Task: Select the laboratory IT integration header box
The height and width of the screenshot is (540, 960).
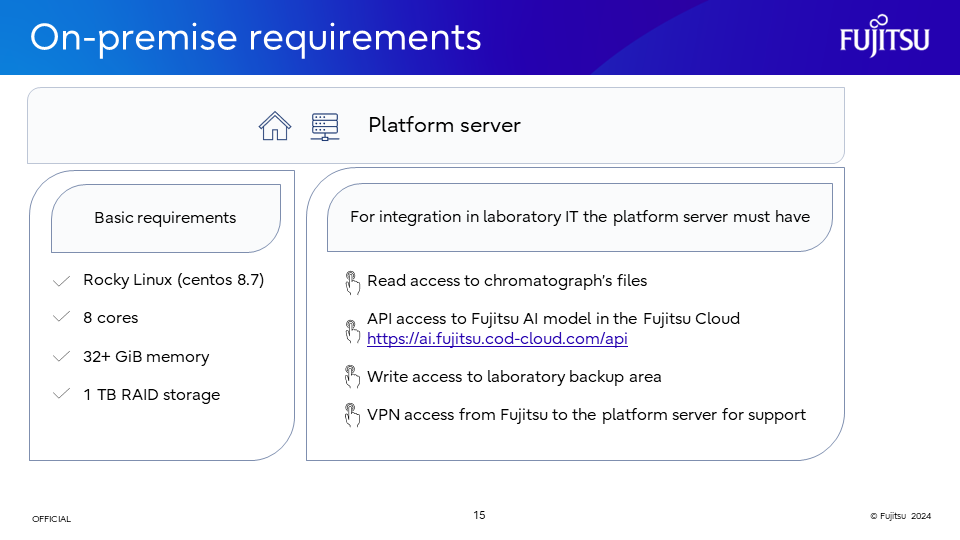Action: [579, 217]
